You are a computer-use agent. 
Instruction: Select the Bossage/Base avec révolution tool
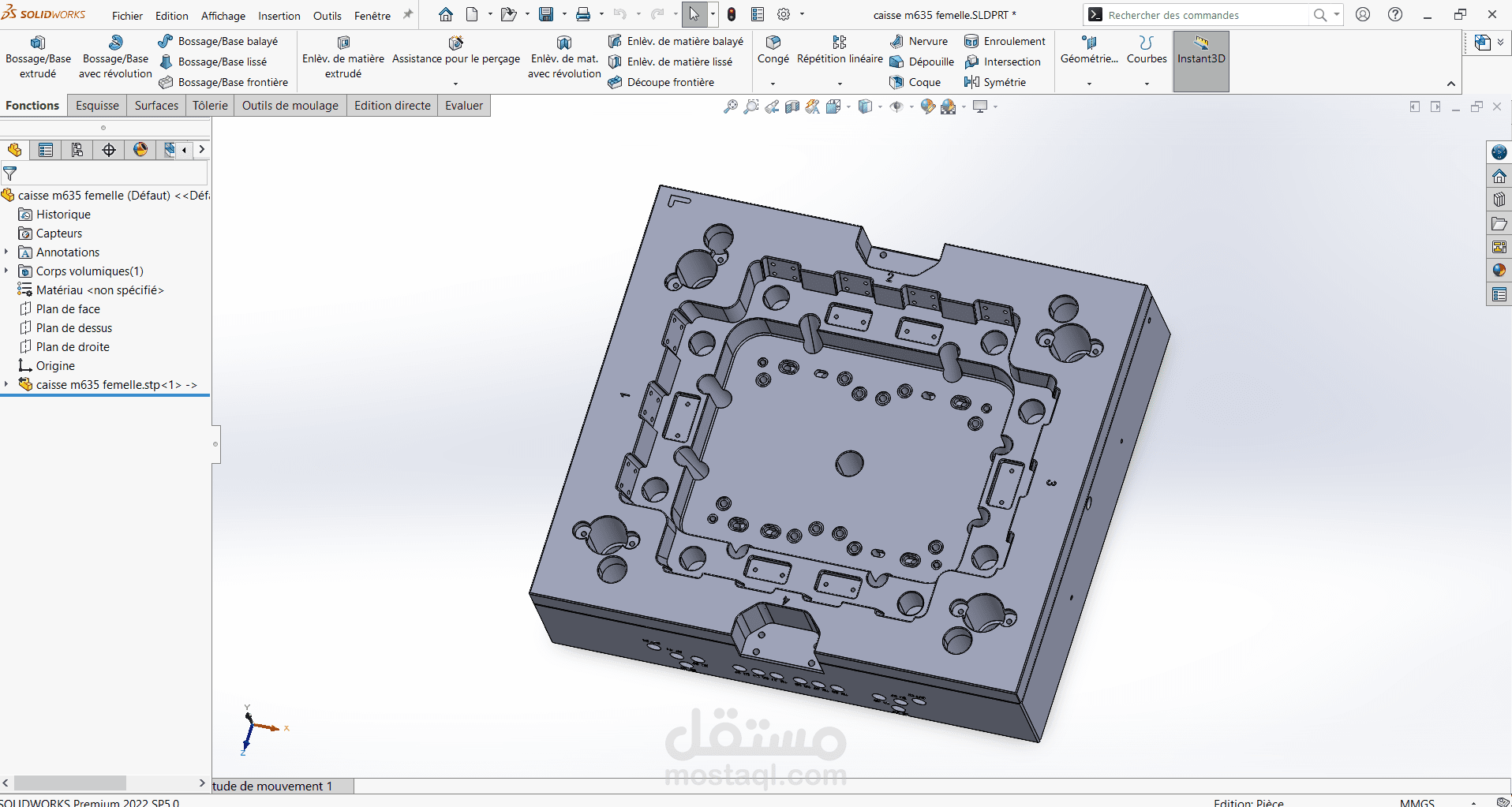[x=115, y=57]
